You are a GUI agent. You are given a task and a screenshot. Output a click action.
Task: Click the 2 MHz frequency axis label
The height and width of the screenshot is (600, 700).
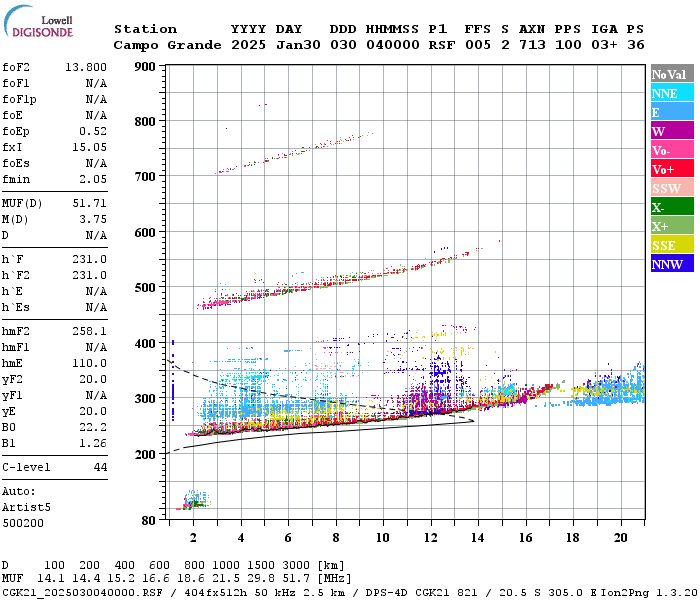193,538
